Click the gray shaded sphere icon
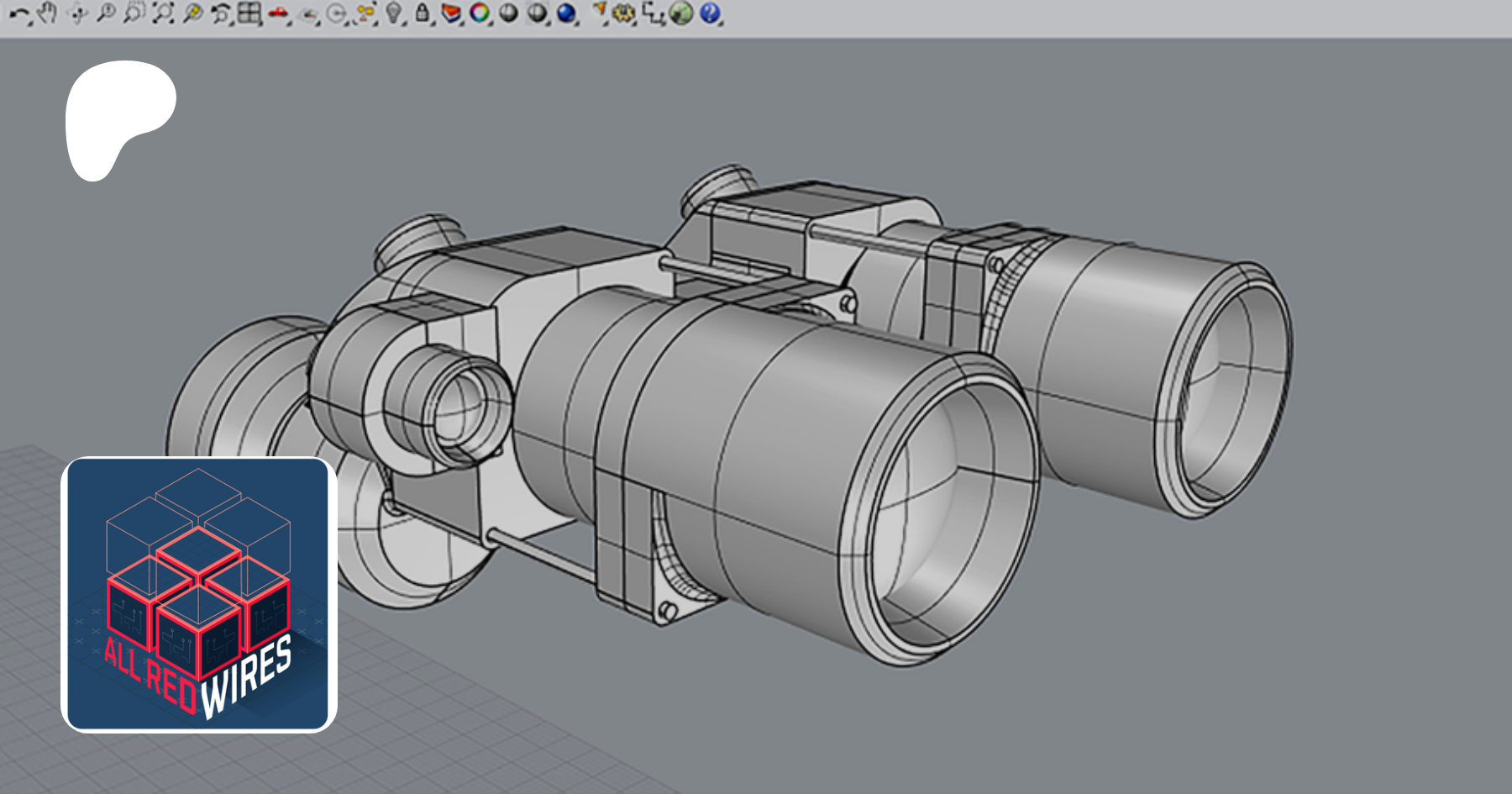Screen dimensions: 1512x794 508,13
